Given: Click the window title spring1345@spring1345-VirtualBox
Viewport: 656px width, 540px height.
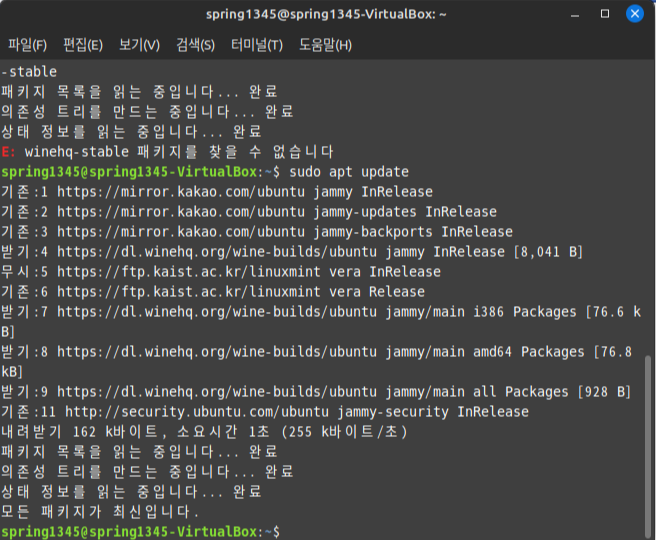Looking at the screenshot, I should pos(326,14).
